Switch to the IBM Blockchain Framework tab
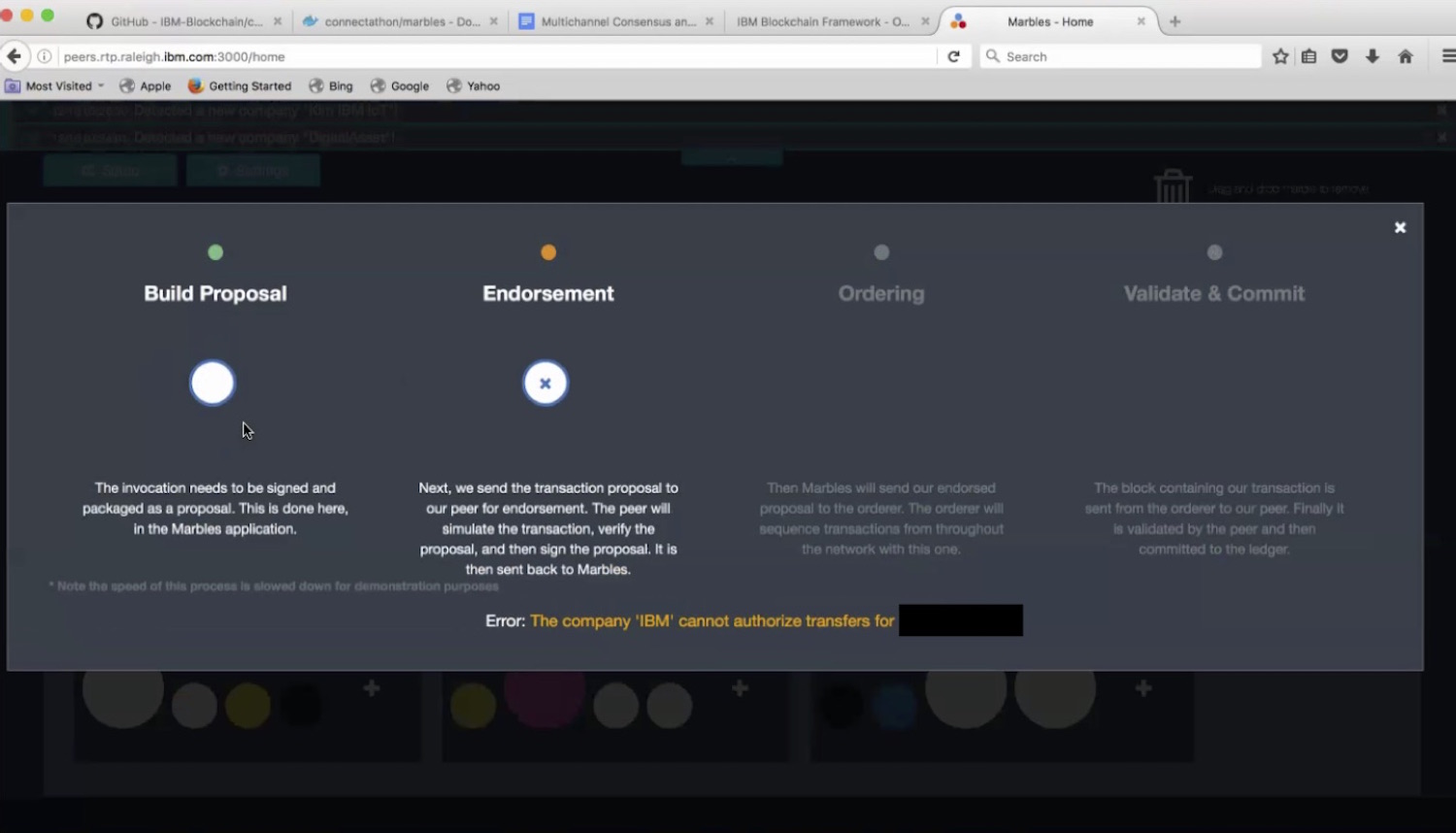This screenshot has height=833, width=1456. pos(822,21)
